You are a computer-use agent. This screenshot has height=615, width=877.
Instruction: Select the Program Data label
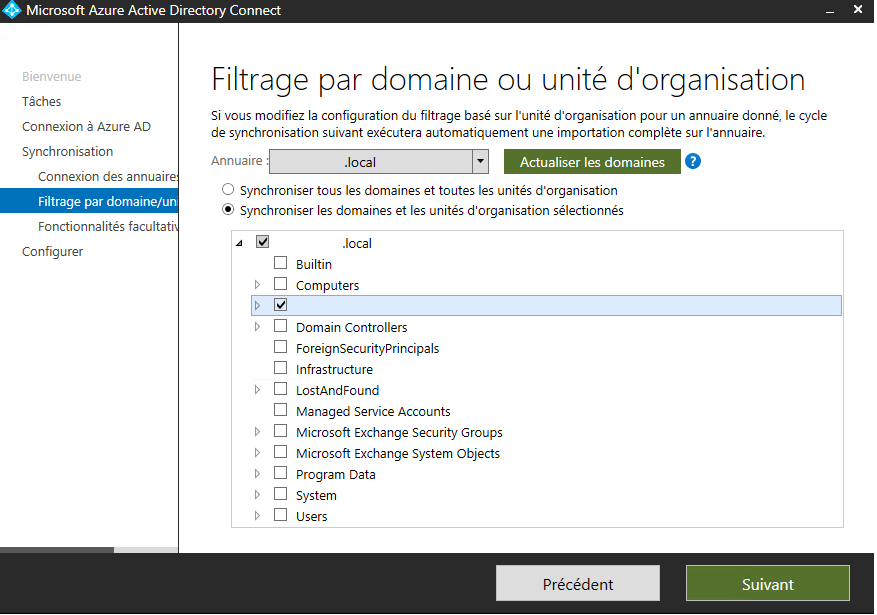click(336, 474)
